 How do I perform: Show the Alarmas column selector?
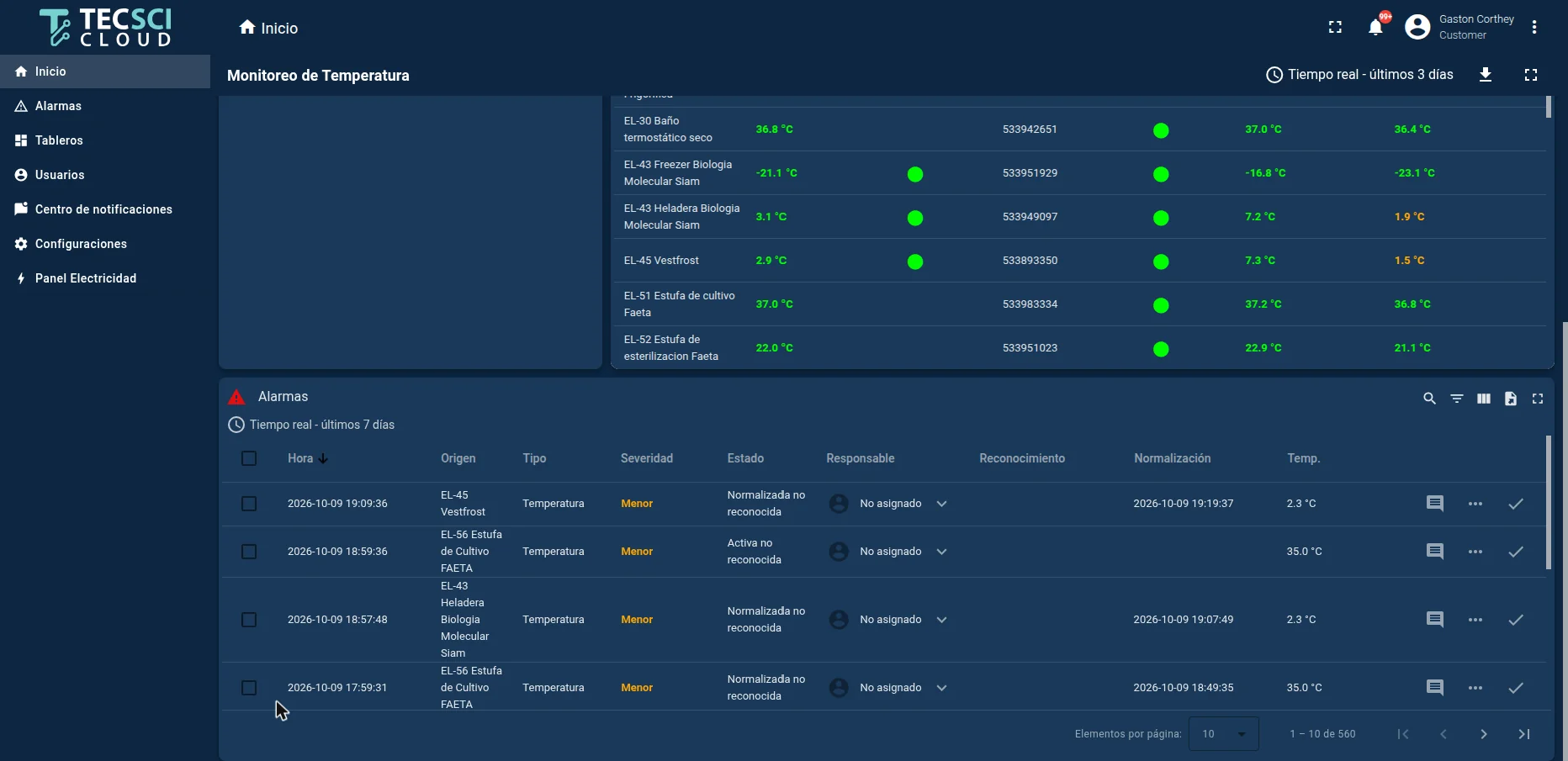point(1484,399)
